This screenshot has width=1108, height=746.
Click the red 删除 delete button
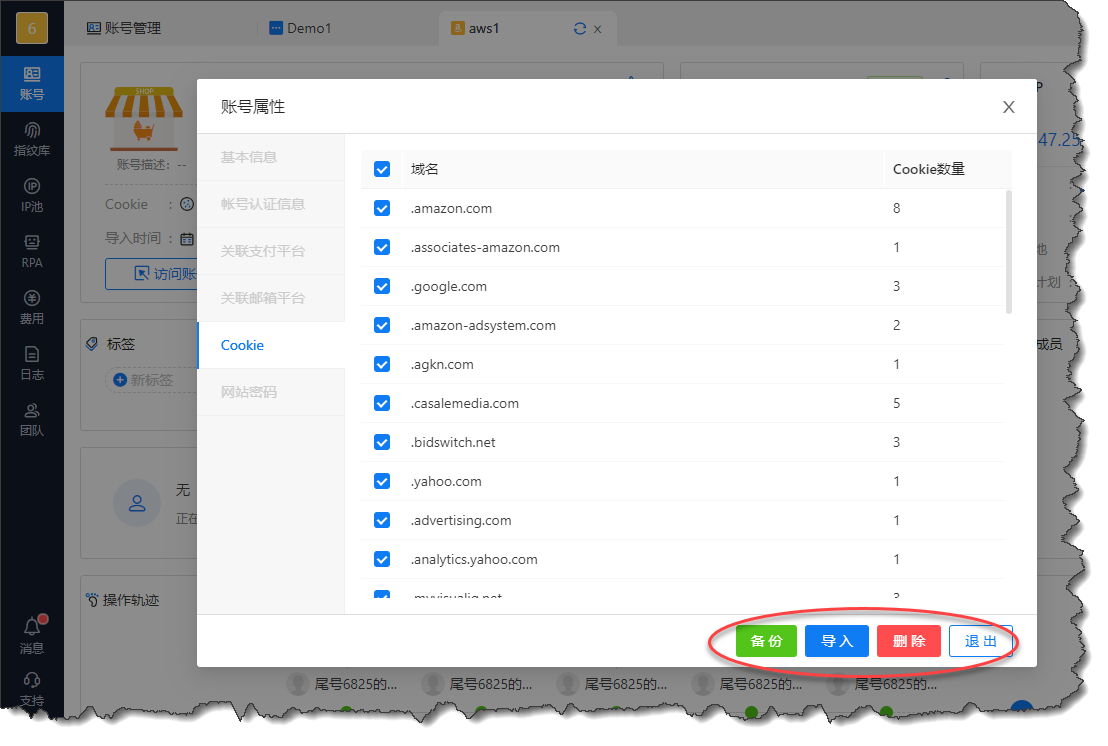909,641
